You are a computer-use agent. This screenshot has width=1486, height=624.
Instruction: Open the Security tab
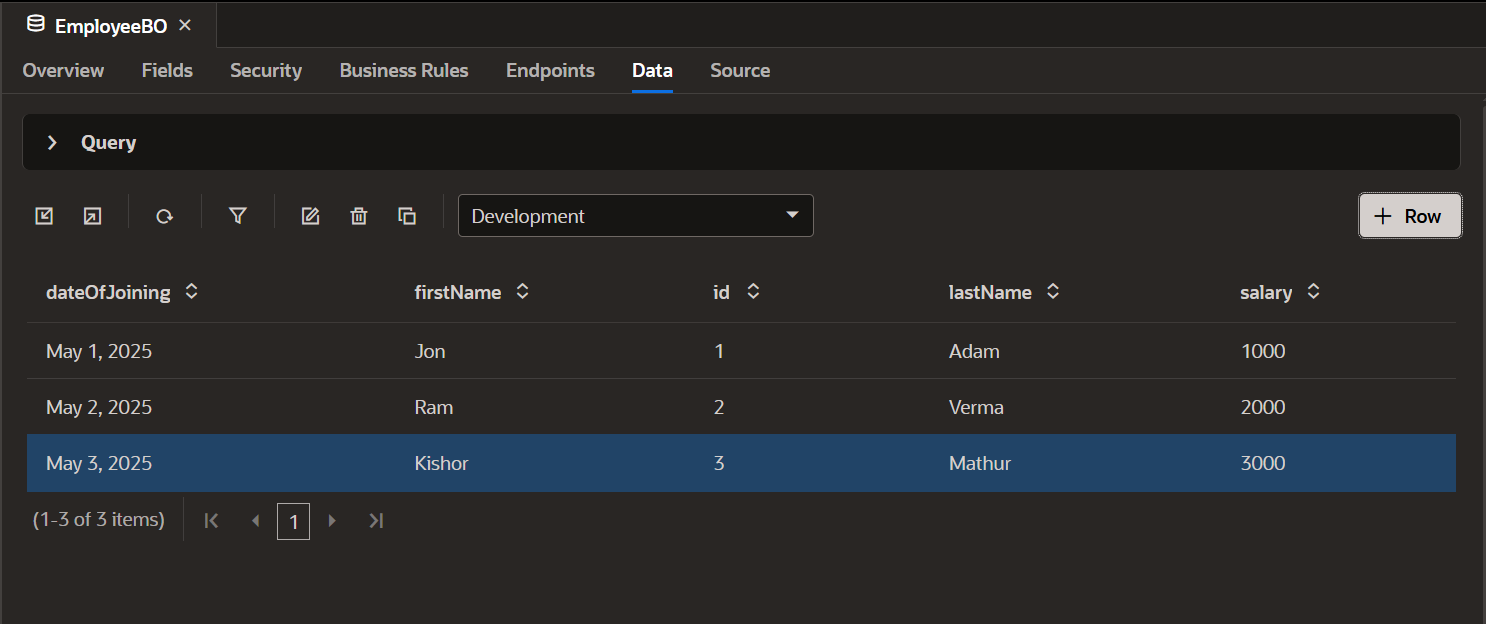[266, 70]
